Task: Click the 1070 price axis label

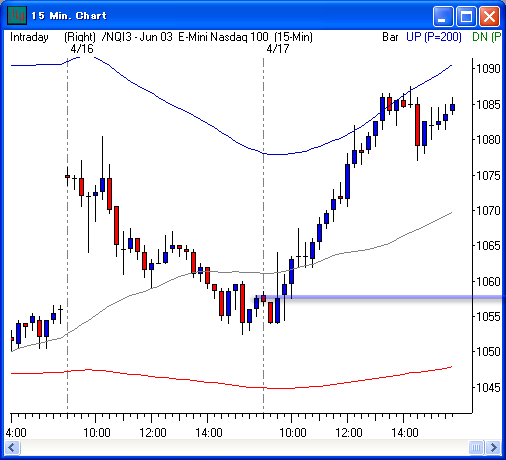Action: click(488, 211)
